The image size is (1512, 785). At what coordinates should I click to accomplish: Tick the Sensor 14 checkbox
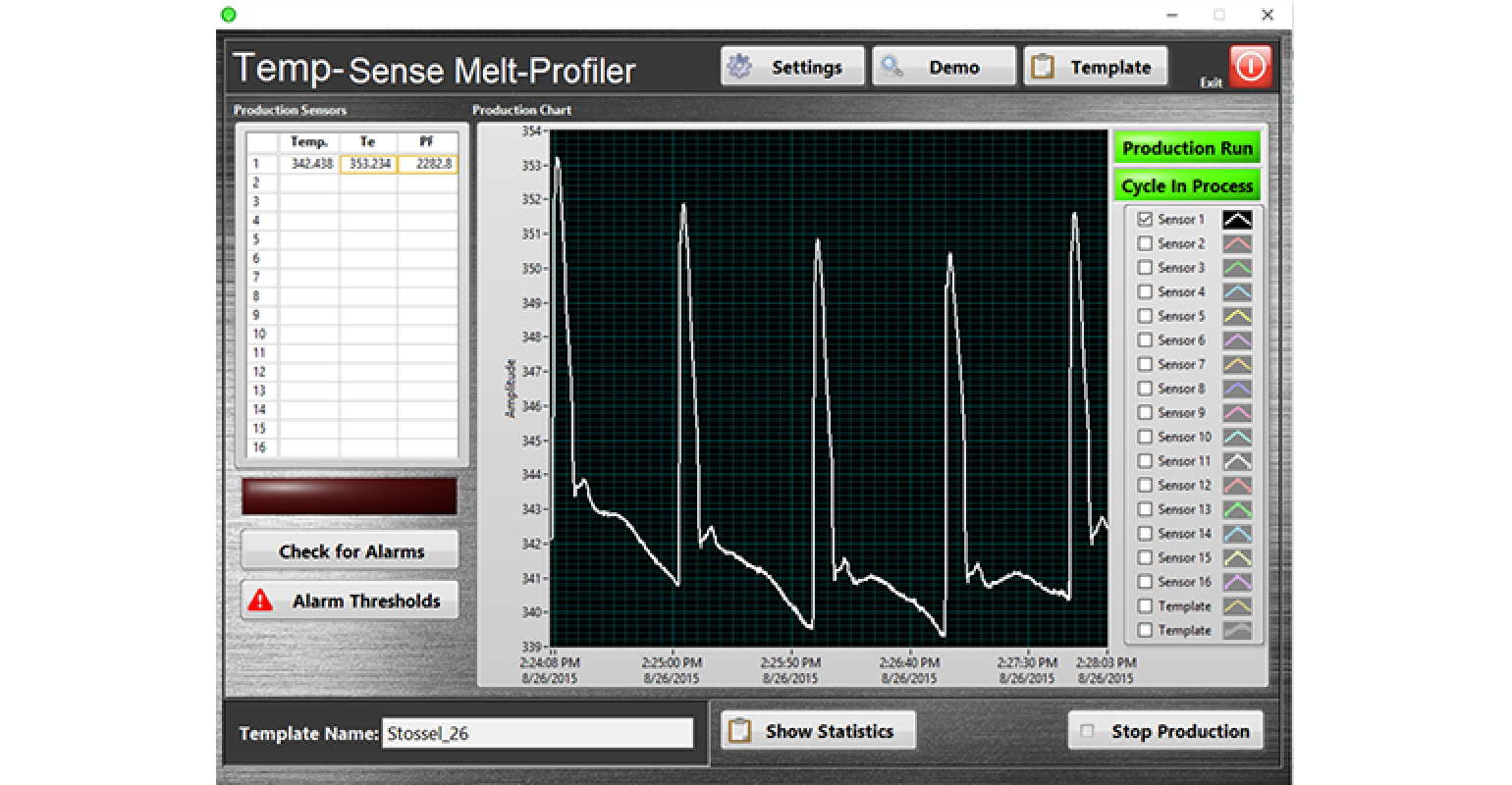click(1145, 534)
